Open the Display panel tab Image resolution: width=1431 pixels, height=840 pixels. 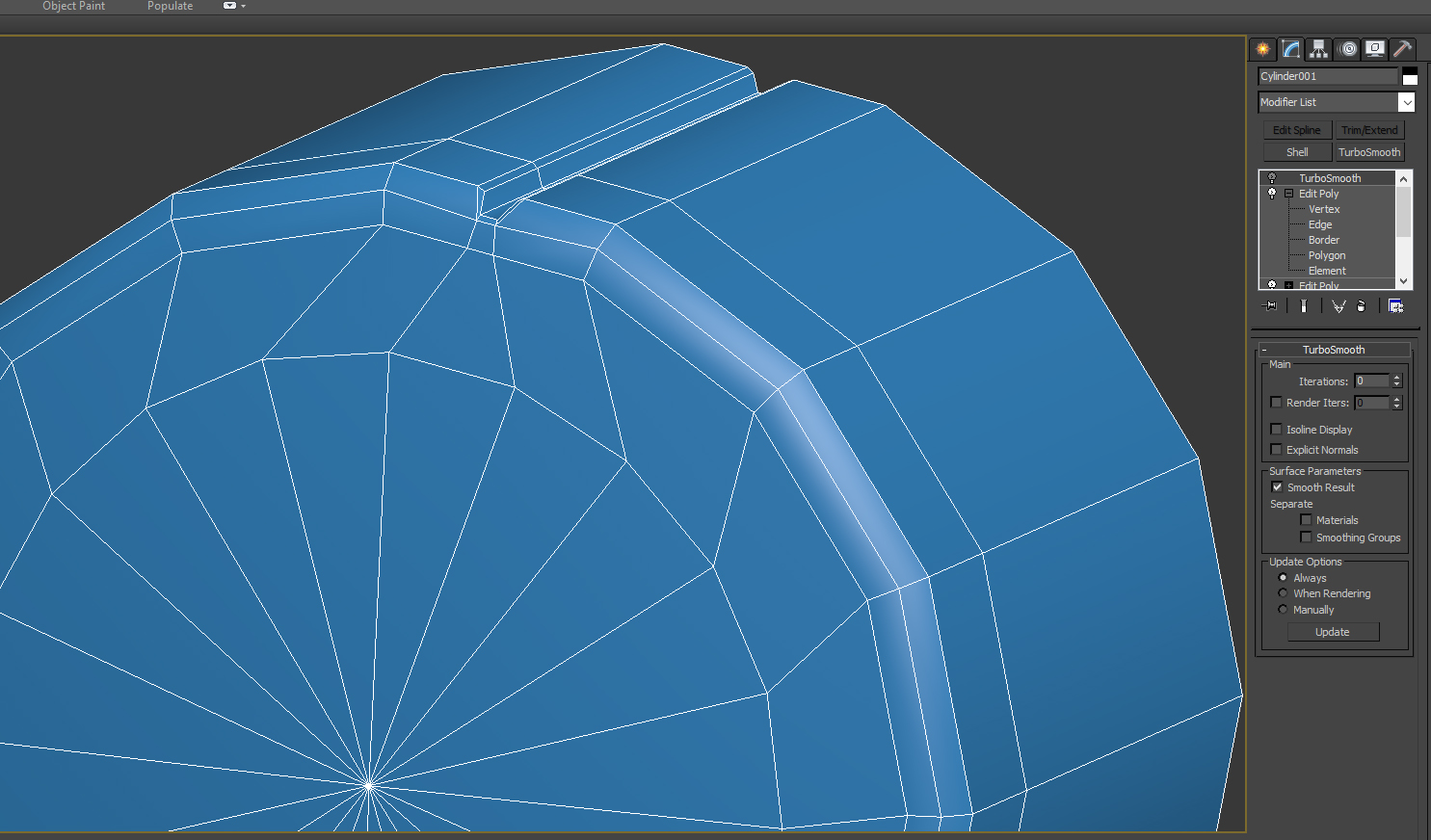[1375, 49]
